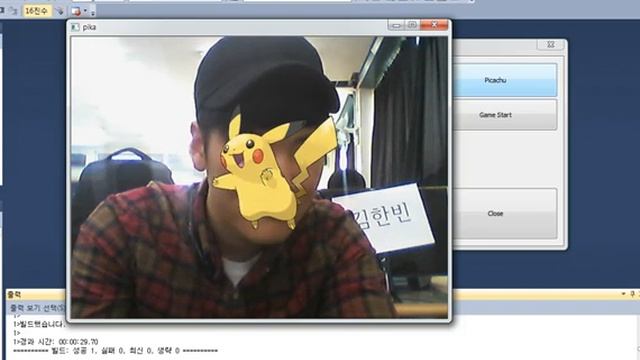Open dropdown arrow beside red window icon

click(85, 11)
